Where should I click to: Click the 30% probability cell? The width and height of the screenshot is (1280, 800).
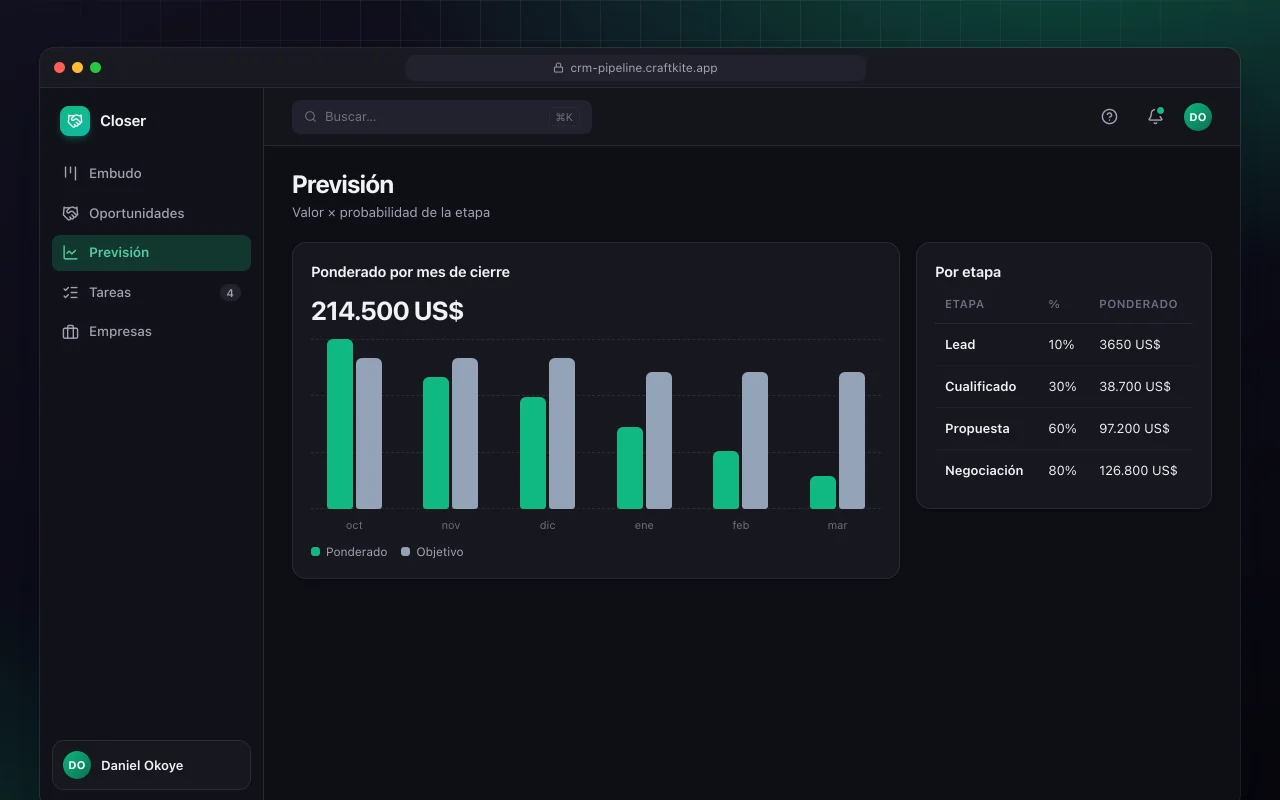tap(1062, 386)
